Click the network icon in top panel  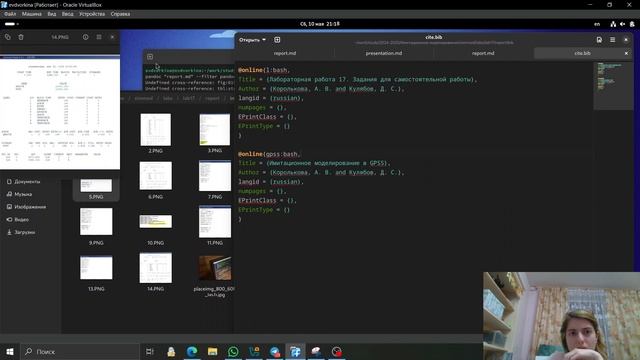613,24
